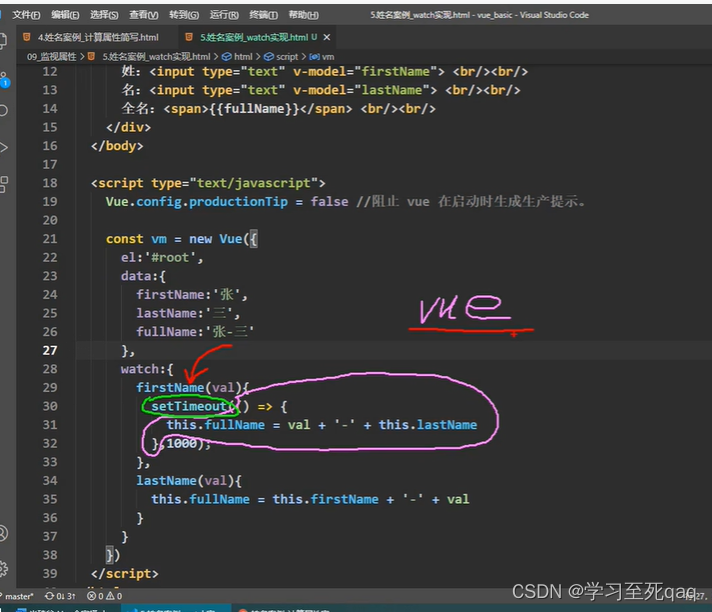Open the 终端(T) menu
Viewport: 712px width, 612px height.
[264, 15]
